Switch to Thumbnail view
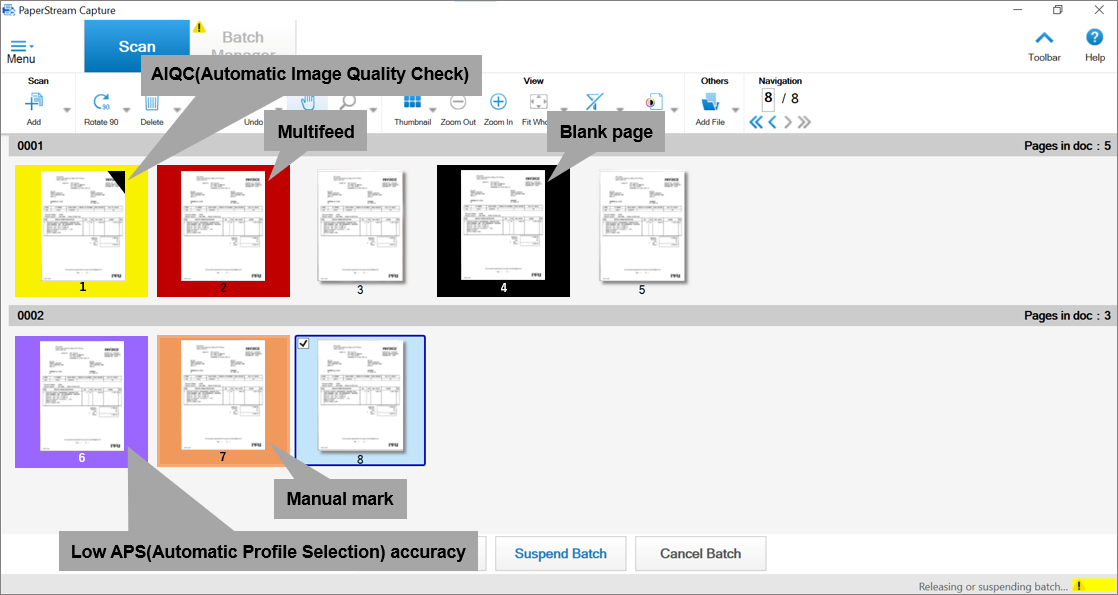This screenshot has width=1118, height=595. coord(412,103)
